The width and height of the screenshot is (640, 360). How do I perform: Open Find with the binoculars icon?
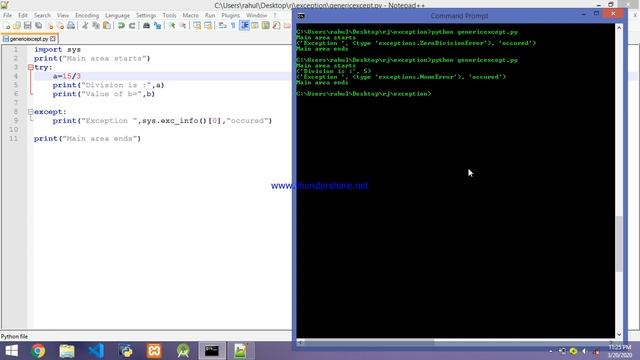[x=146, y=26]
